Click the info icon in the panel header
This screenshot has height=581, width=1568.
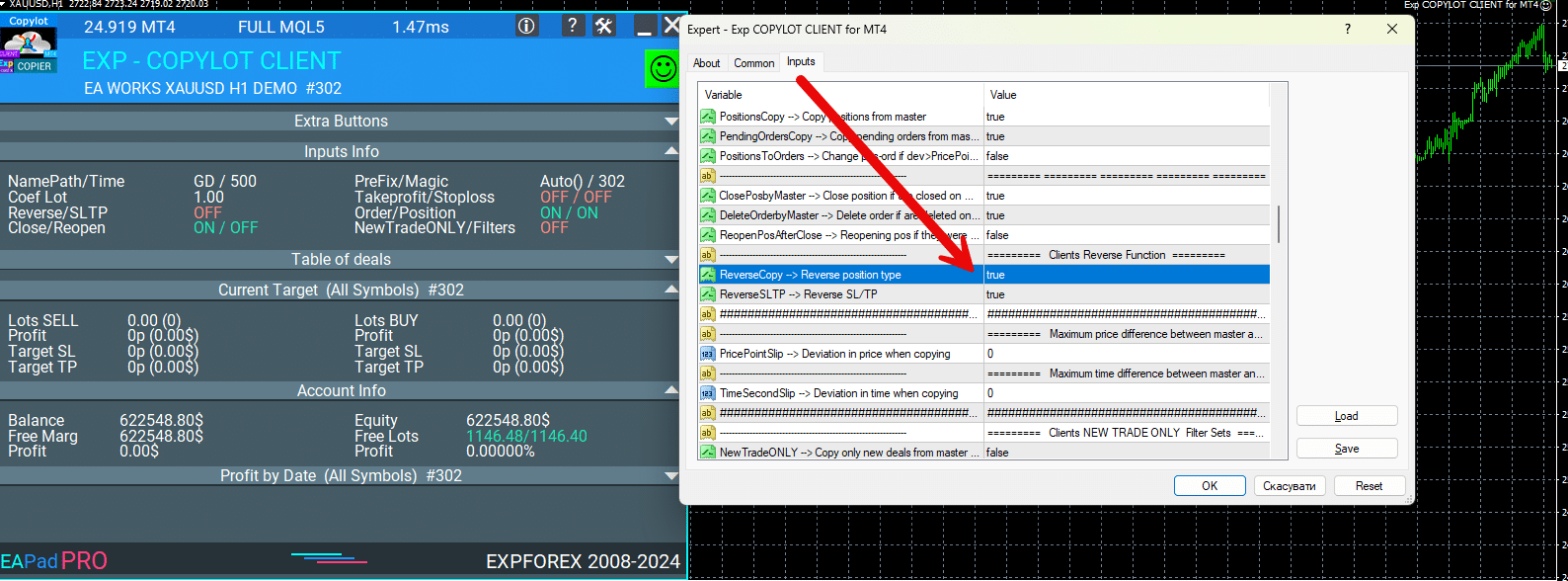pos(526,26)
